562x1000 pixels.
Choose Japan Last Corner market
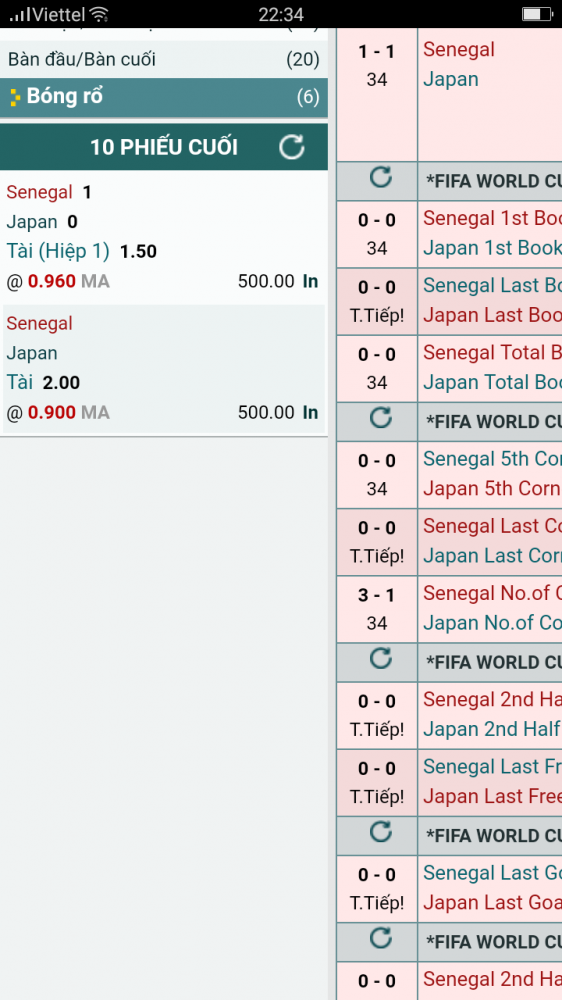[492, 555]
